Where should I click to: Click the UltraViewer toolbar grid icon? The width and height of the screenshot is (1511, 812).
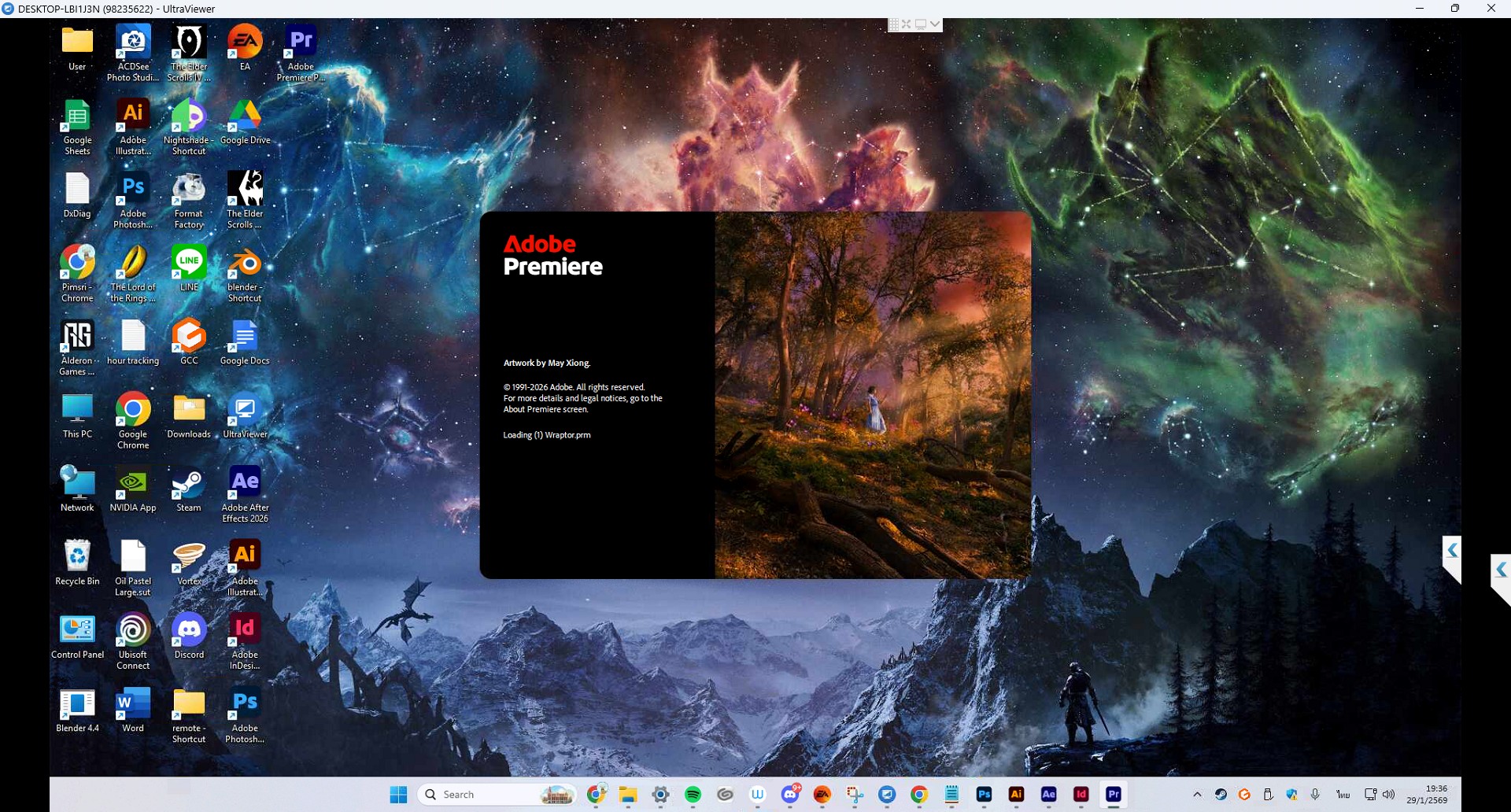(894, 24)
